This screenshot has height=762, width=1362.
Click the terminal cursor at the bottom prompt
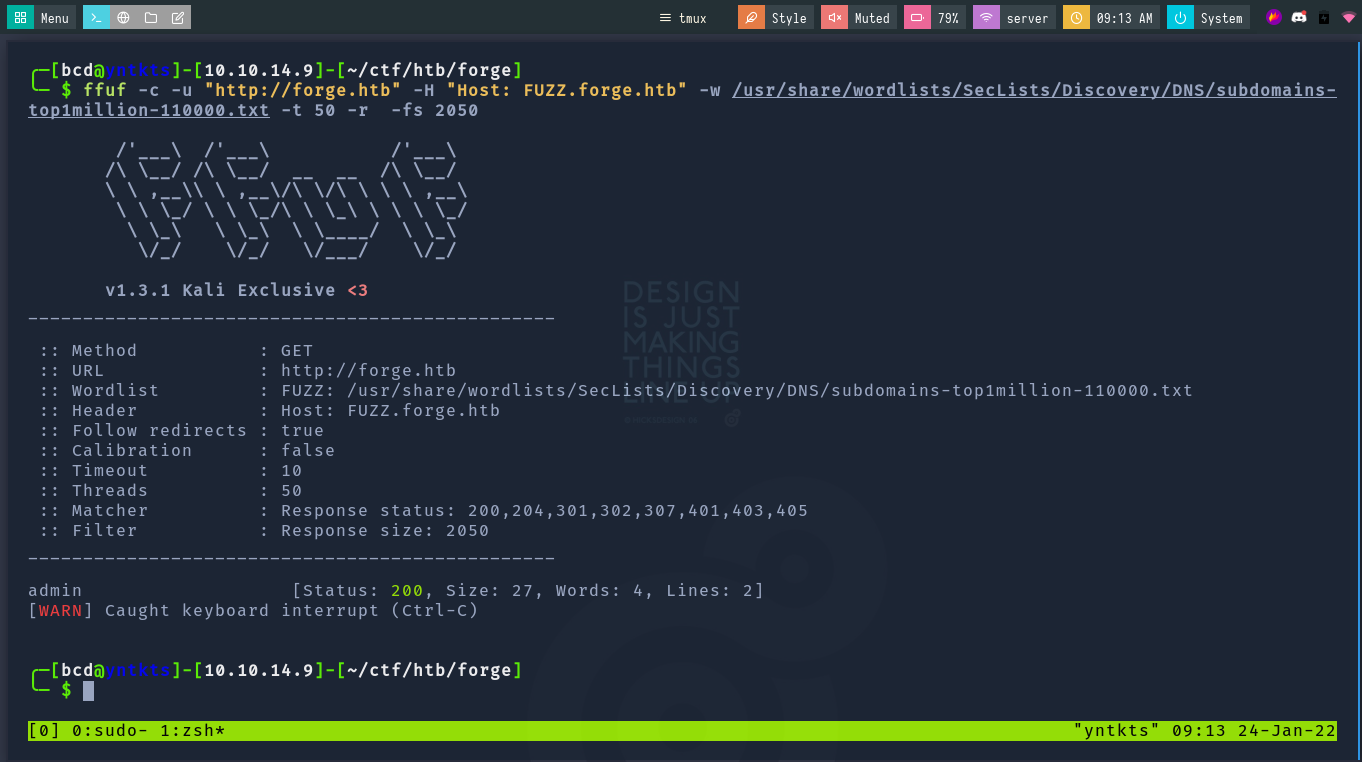tap(88, 690)
